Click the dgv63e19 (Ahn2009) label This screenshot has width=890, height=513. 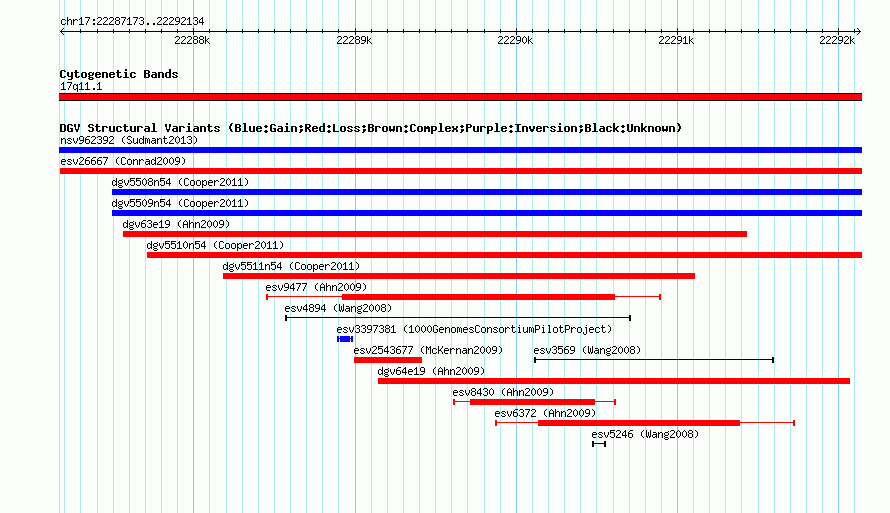176,224
